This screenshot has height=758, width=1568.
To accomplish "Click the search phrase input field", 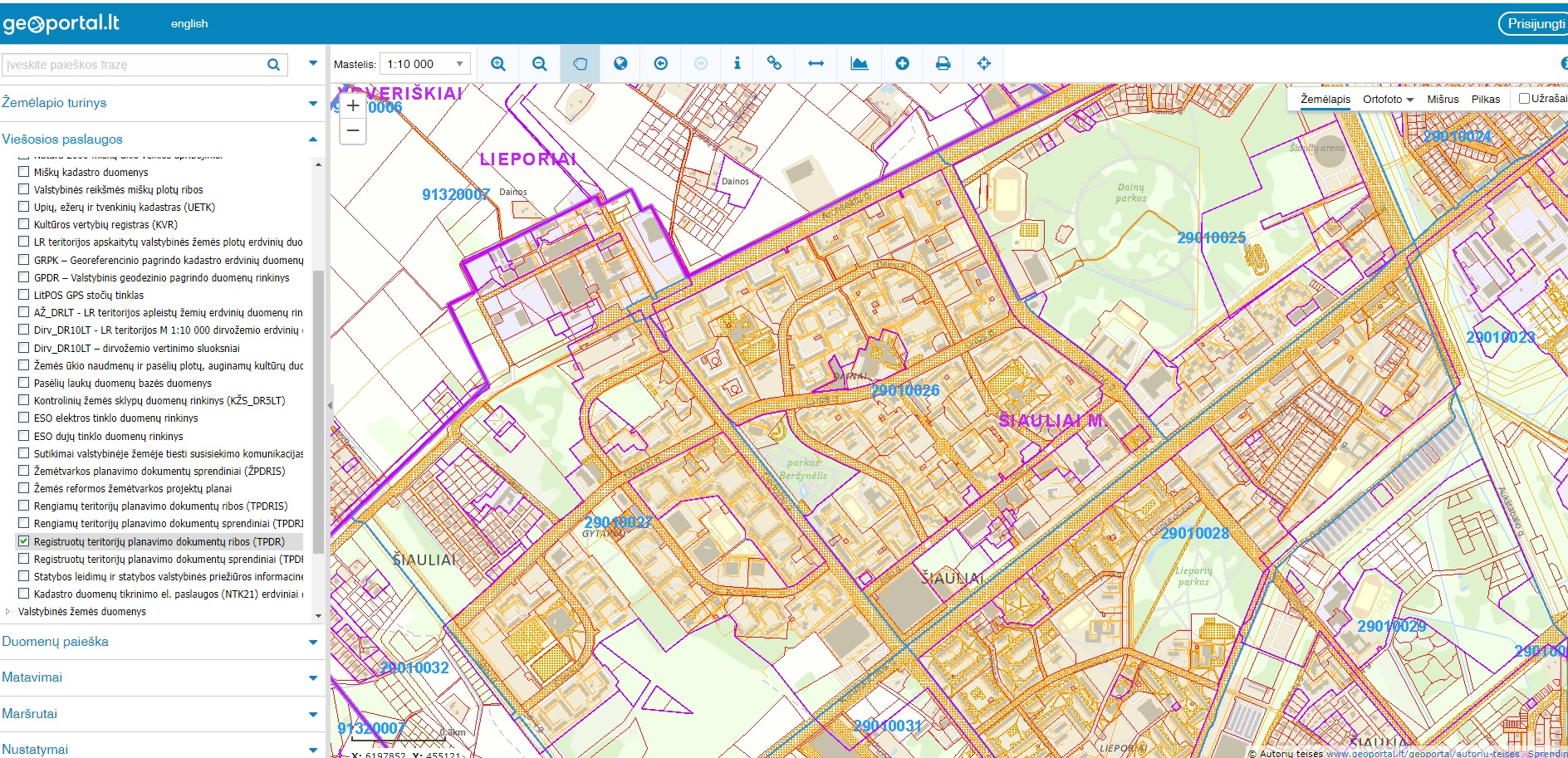I will tap(133, 65).
